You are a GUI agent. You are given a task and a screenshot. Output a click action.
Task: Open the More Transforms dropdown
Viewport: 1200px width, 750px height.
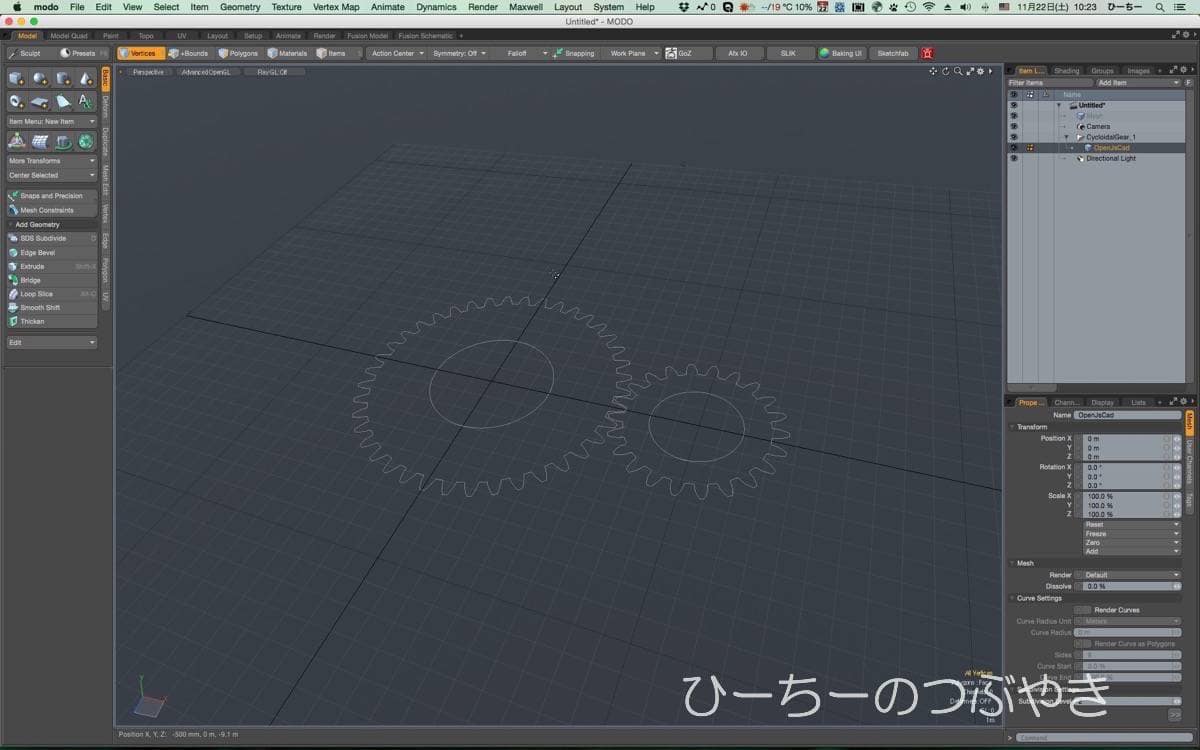pyautogui.click(x=51, y=161)
